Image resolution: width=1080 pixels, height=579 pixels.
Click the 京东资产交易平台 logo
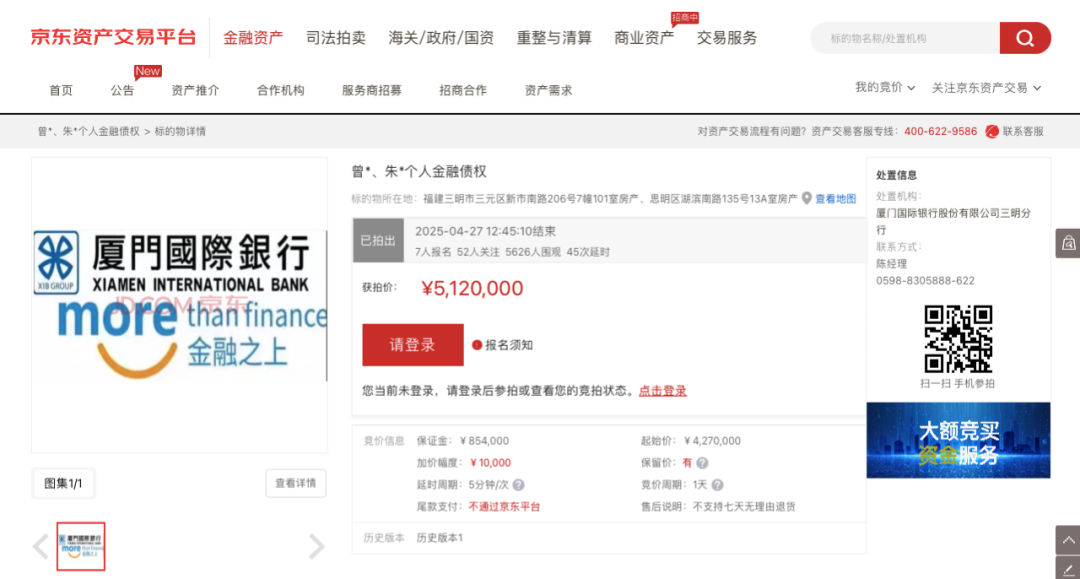tap(113, 37)
